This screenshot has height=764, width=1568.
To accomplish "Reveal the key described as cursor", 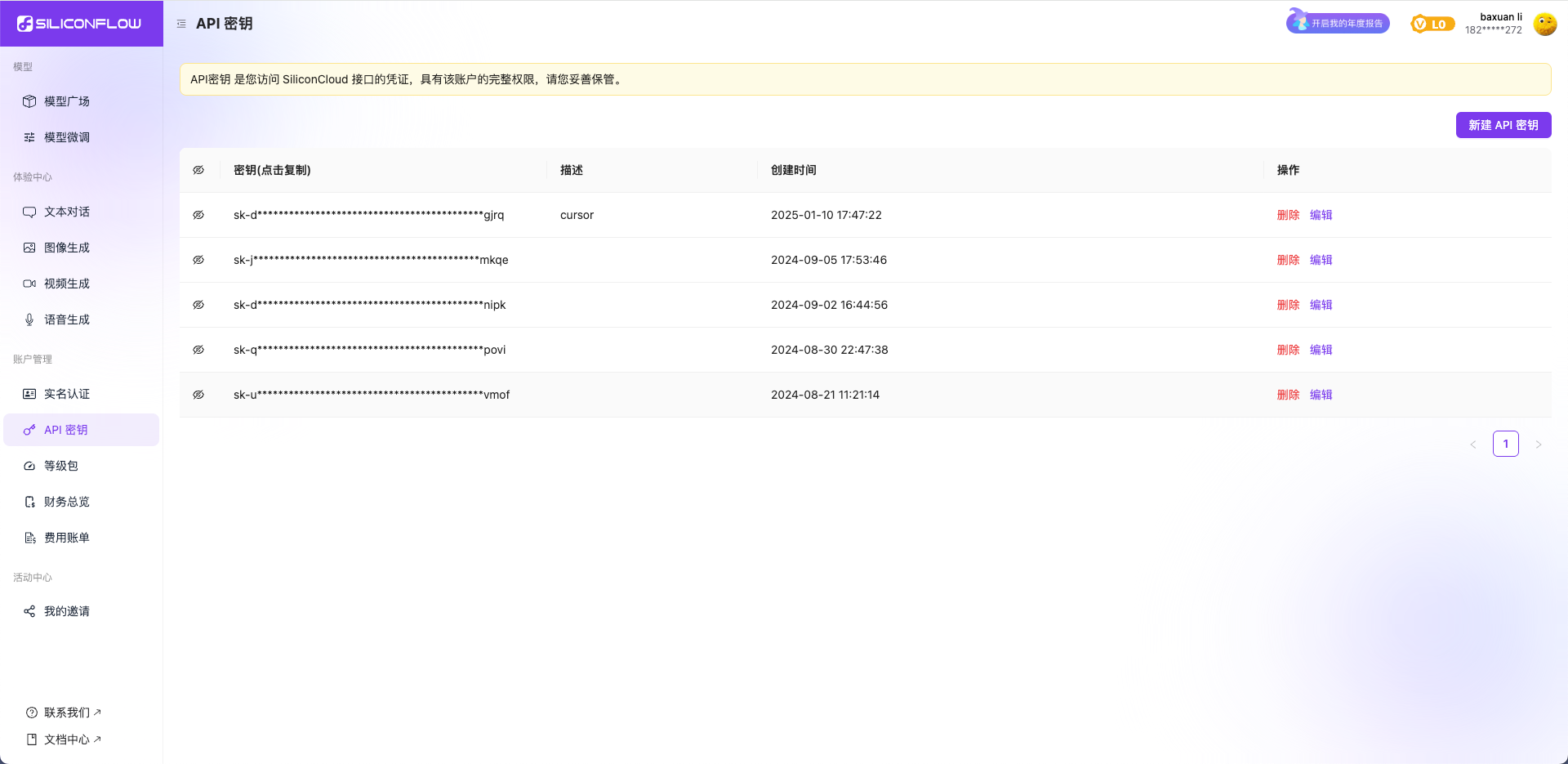I will [x=198, y=215].
